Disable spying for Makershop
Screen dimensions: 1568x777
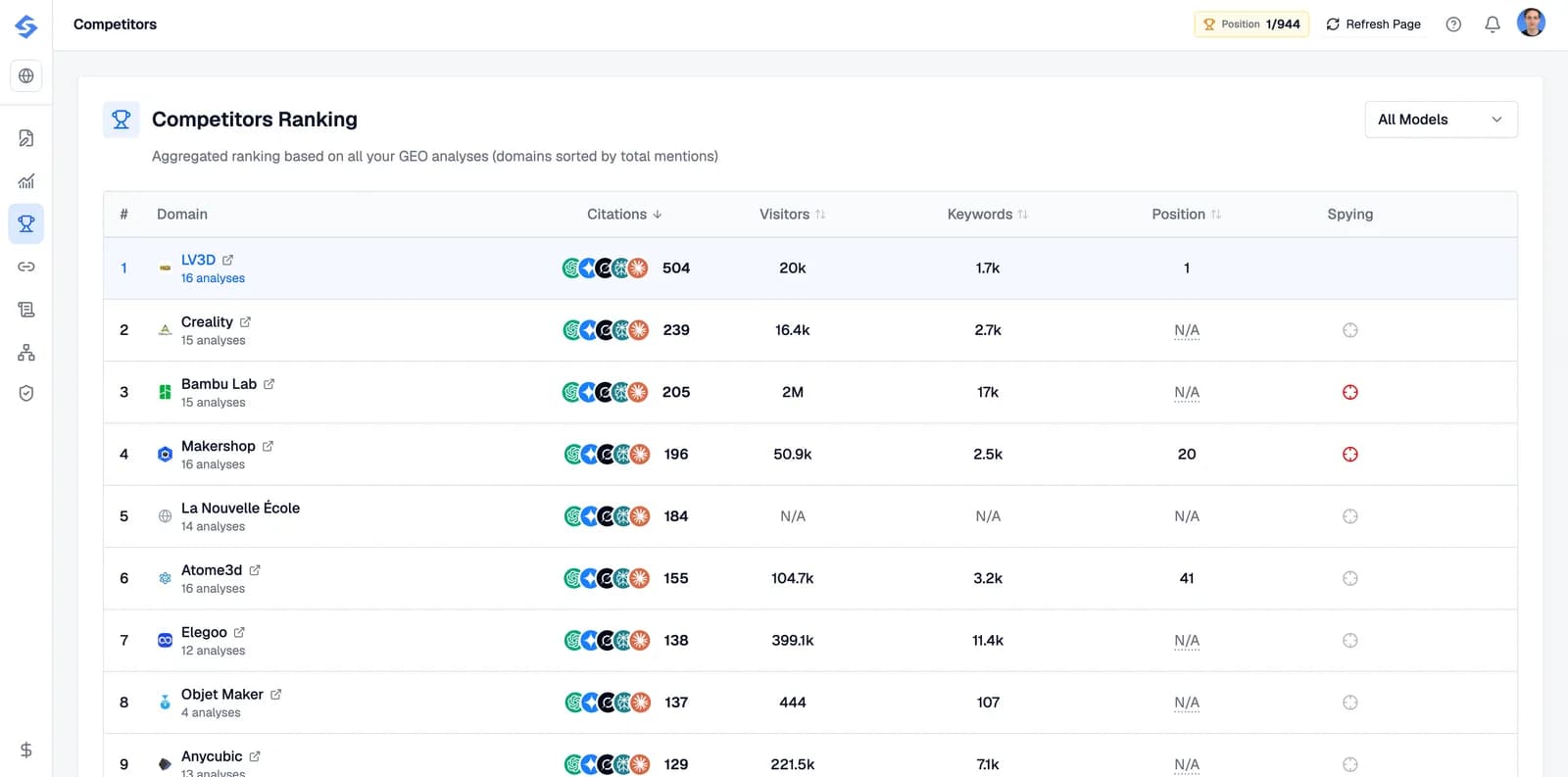pyautogui.click(x=1350, y=454)
